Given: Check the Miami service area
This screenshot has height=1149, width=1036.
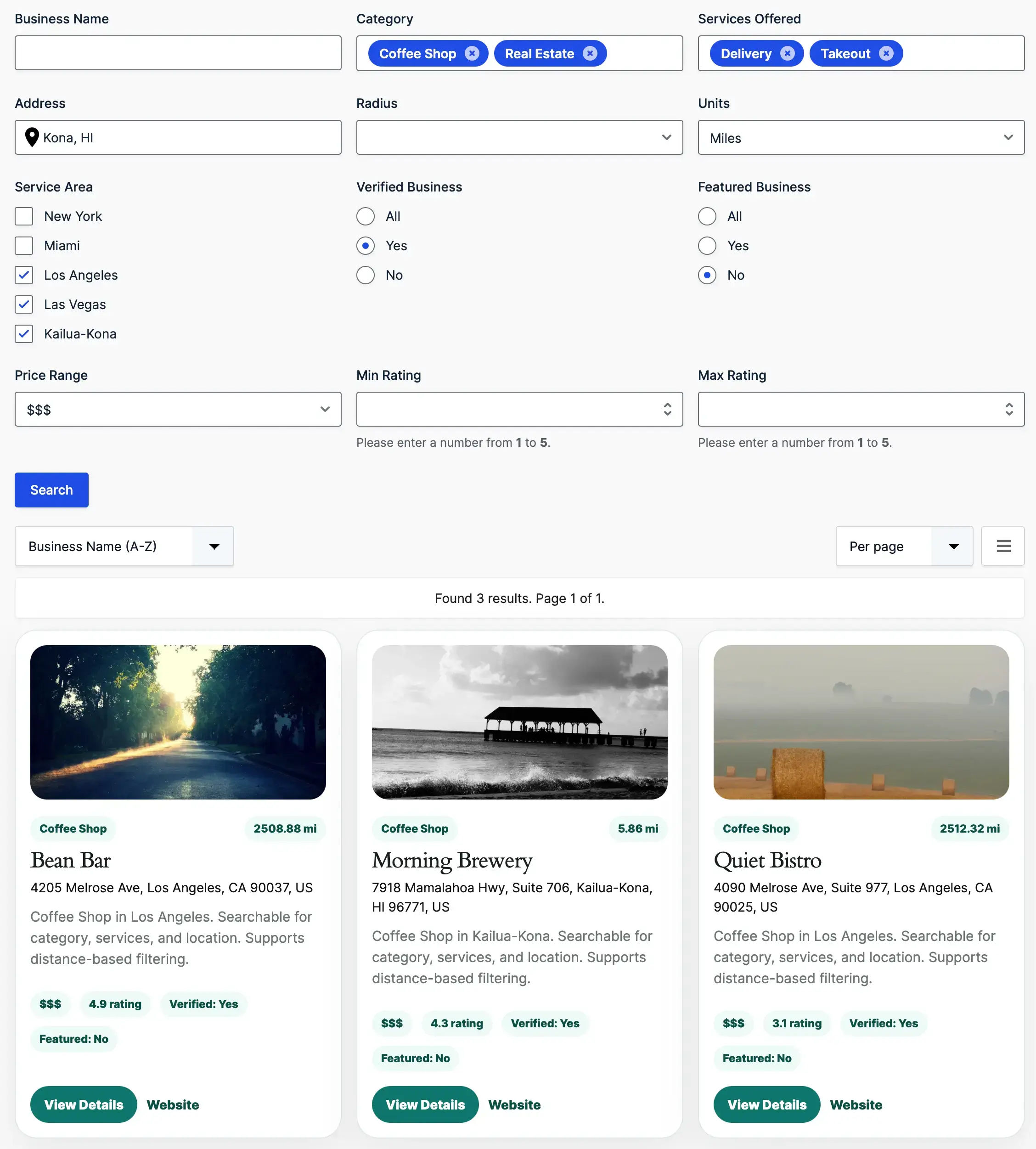Looking at the screenshot, I should (x=24, y=246).
